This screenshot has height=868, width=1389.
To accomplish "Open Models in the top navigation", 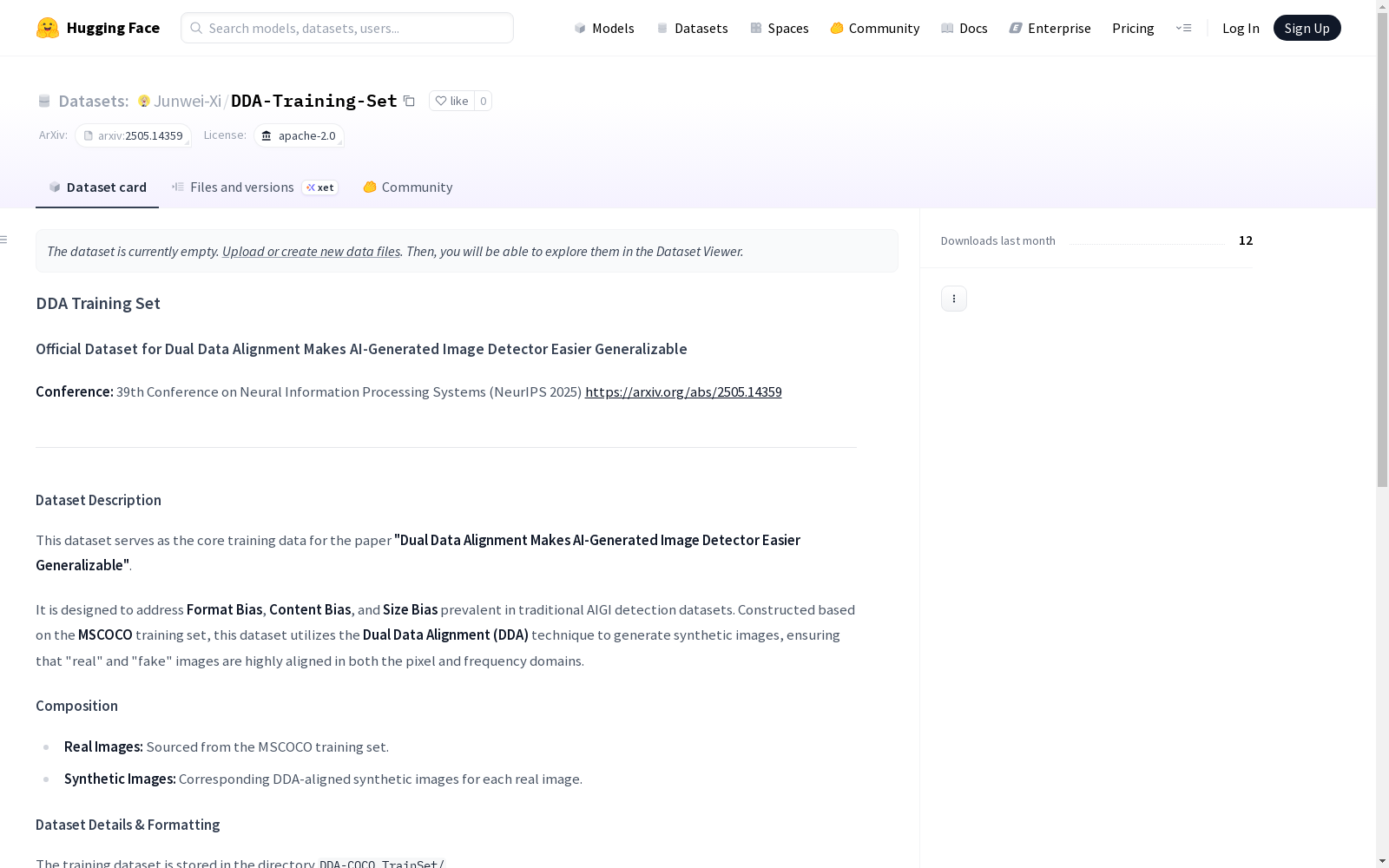I will pos(604,28).
